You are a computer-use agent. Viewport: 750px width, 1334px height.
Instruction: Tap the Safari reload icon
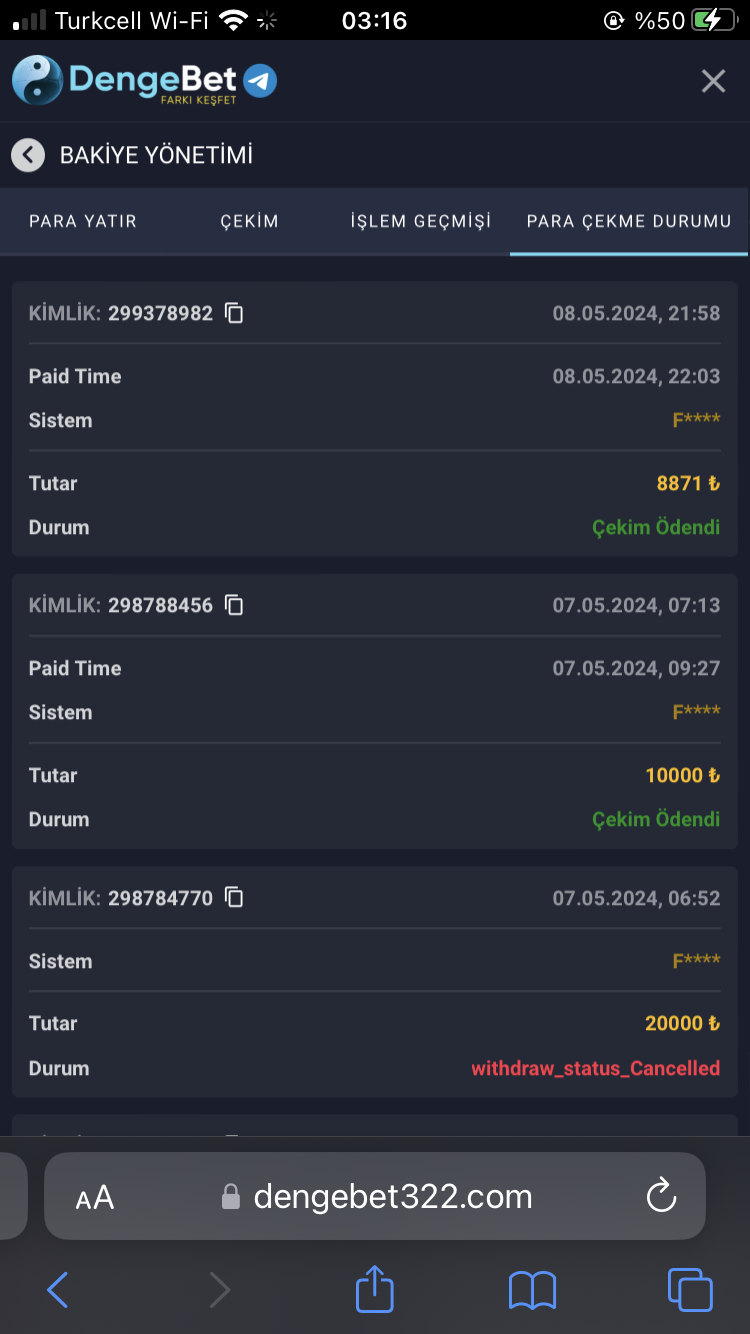[661, 1196]
